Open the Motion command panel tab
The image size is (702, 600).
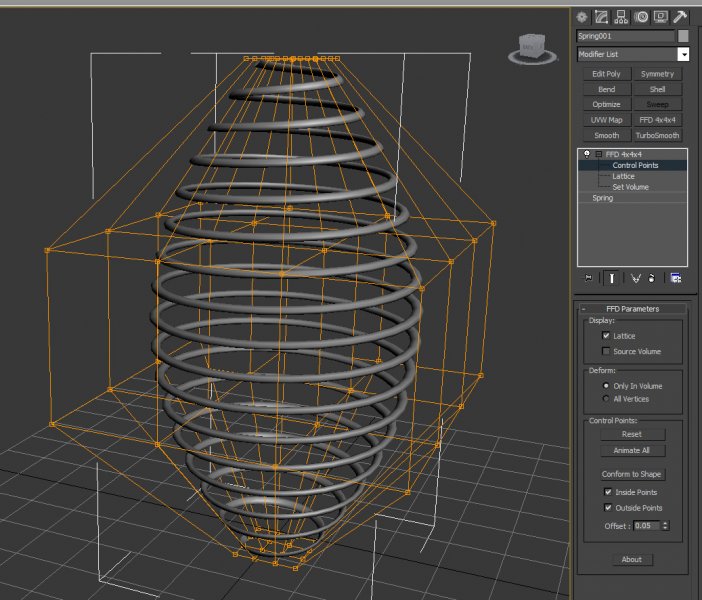point(641,17)
